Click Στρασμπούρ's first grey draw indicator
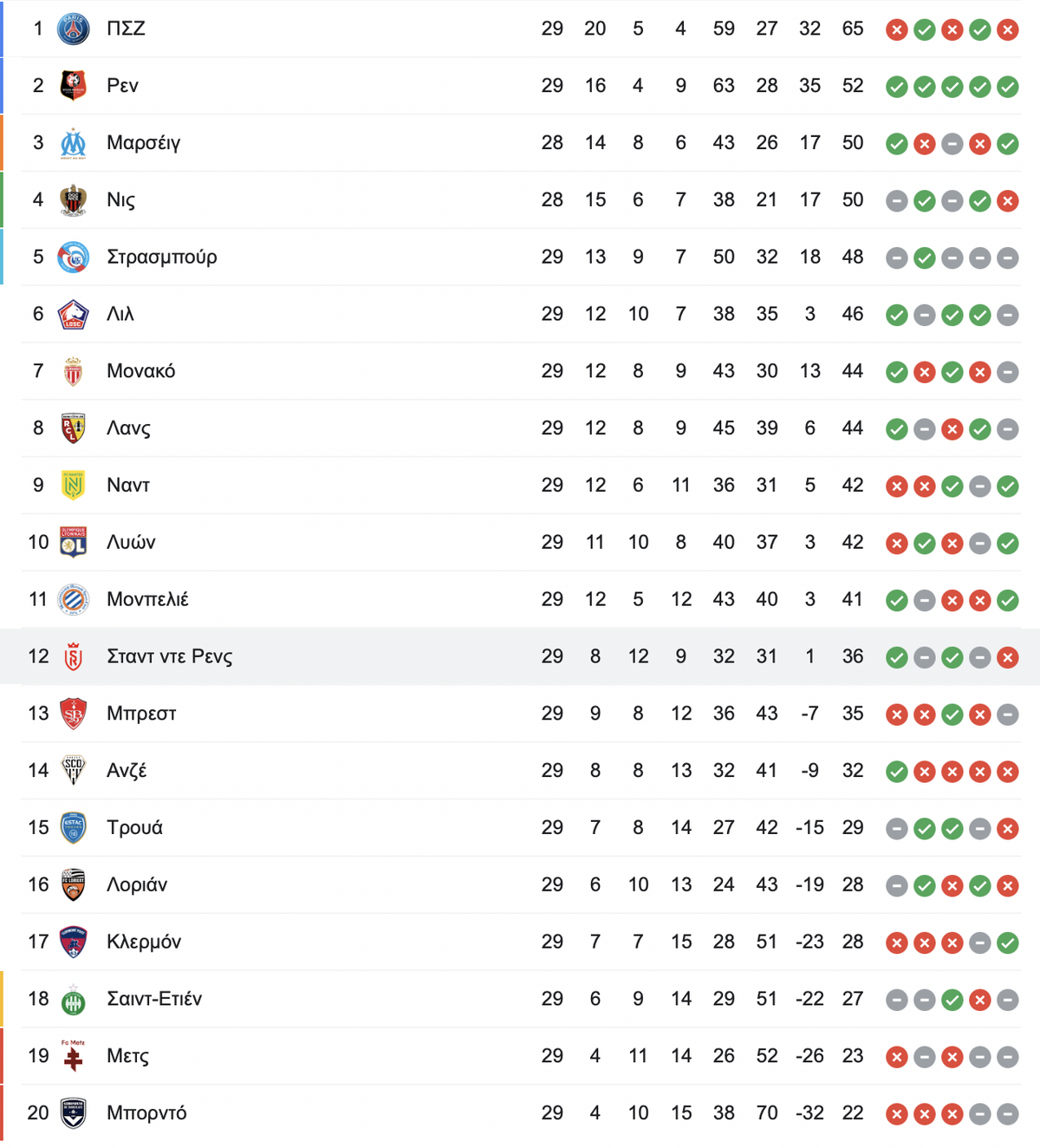1040x1148 pixels. click(x=897, y=258)
